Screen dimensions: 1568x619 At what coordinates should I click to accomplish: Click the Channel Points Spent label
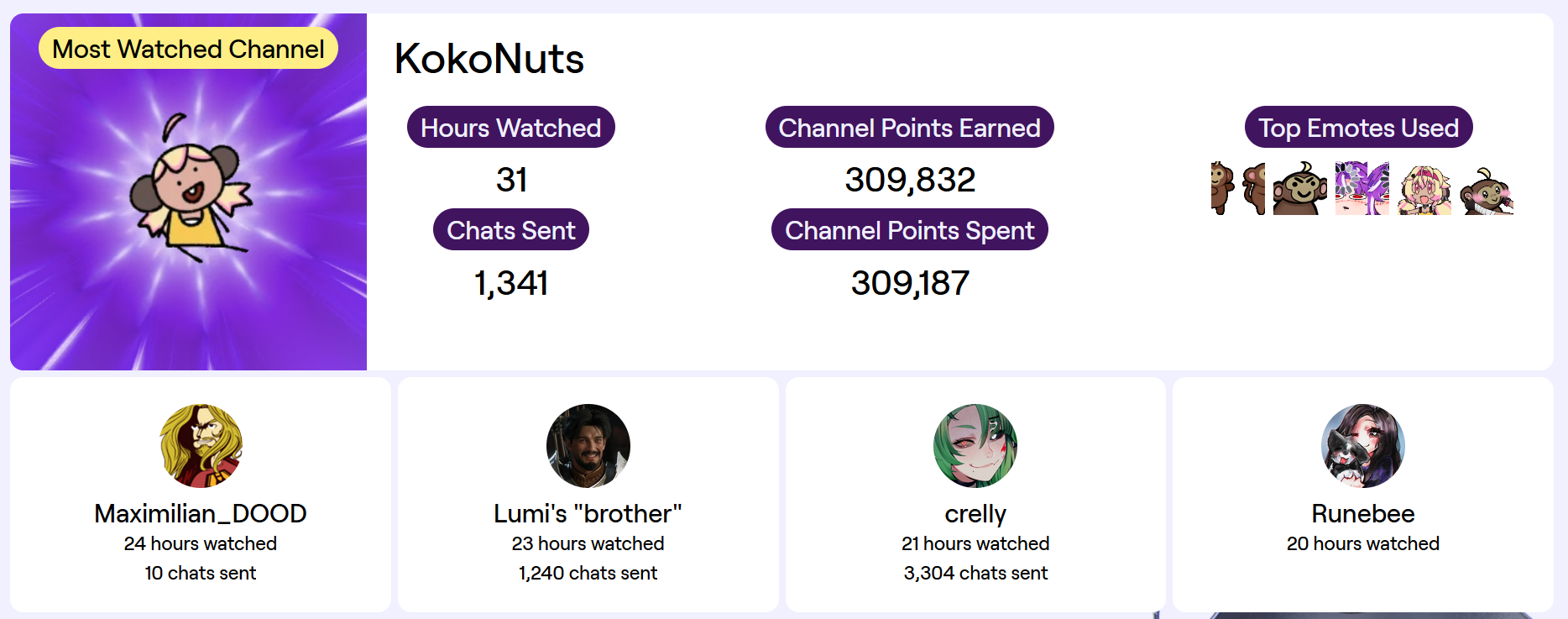tap(909, 230)
